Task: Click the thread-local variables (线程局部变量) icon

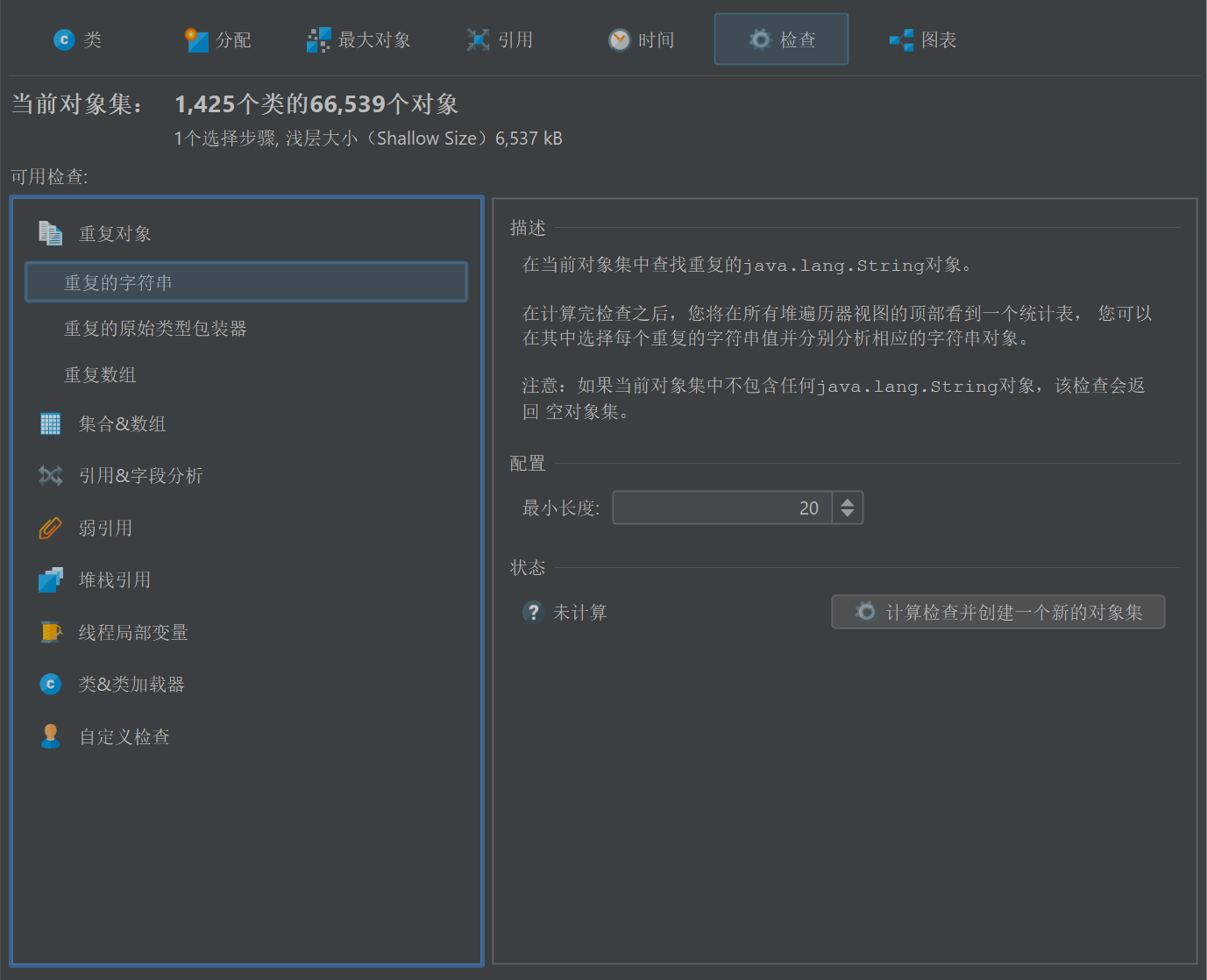Action: (x=50, y=632)
